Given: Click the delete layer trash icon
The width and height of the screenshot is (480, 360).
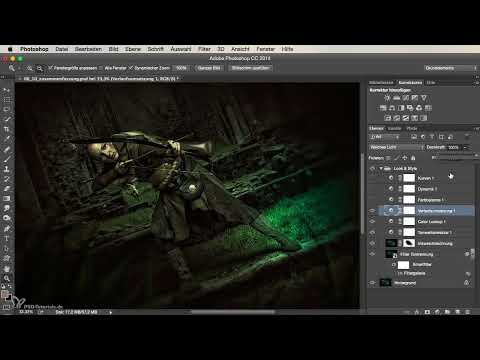Looking at the screenshot, I should (x=468, y=312).
